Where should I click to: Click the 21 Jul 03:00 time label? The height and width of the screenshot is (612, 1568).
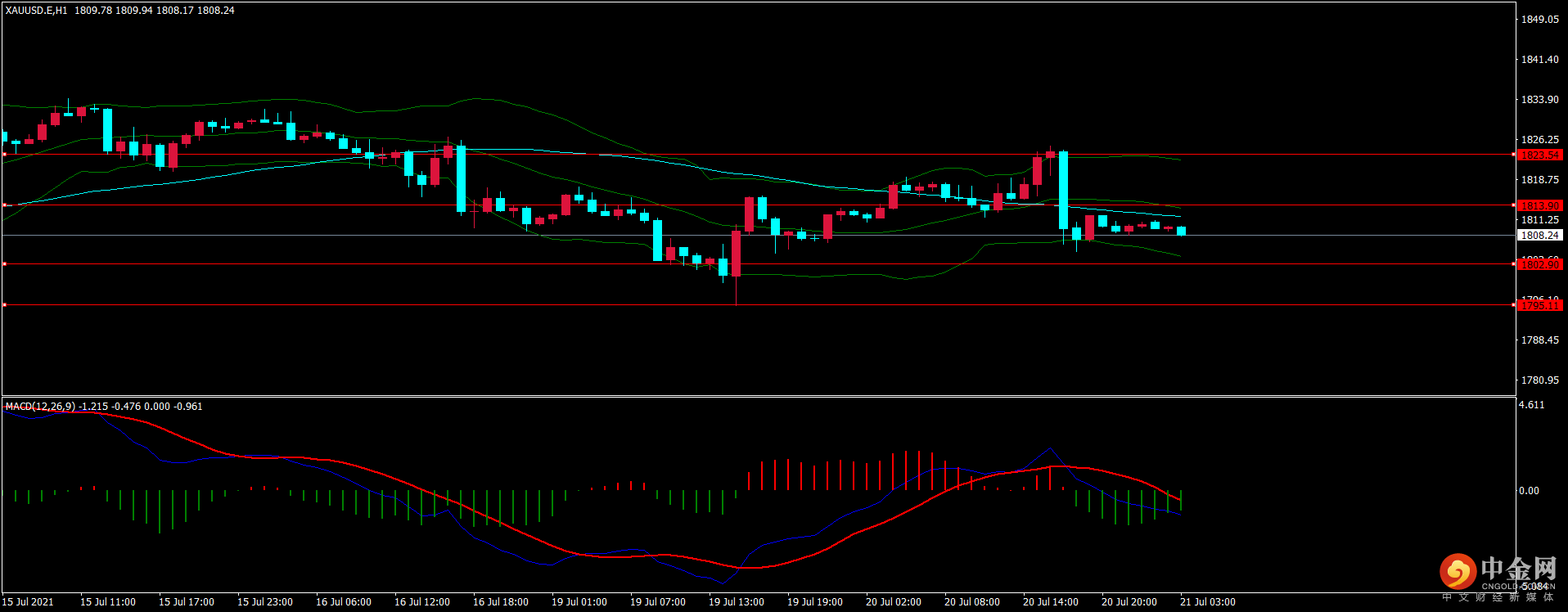(x=1208, y=602)
